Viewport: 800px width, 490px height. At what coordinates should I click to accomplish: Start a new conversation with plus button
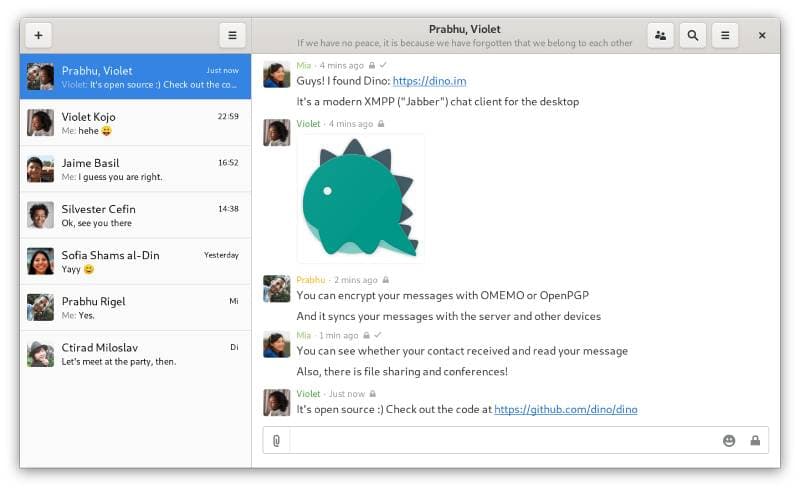point(38,35)
